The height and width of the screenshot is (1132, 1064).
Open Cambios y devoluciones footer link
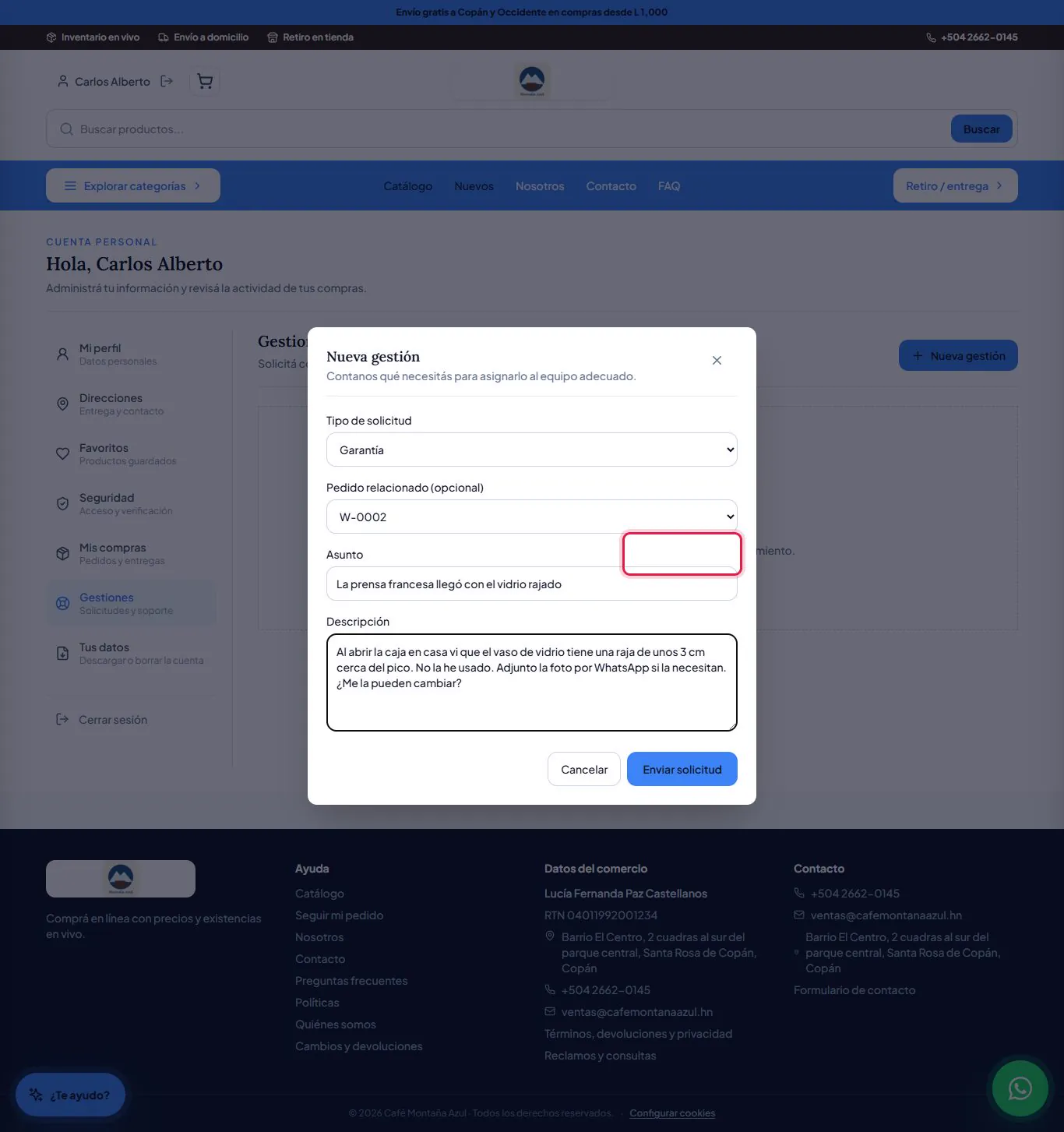pyautogui.click(x=358, y=1046)
